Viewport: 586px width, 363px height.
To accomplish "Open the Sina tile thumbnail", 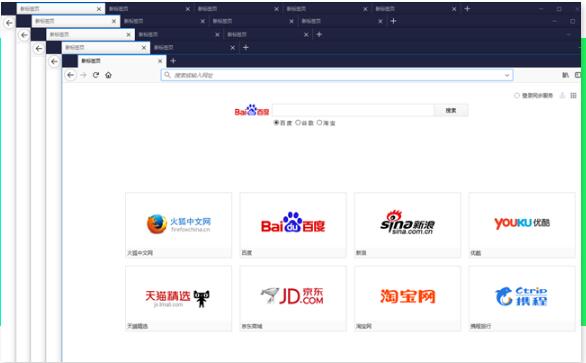I will point(407,225).
